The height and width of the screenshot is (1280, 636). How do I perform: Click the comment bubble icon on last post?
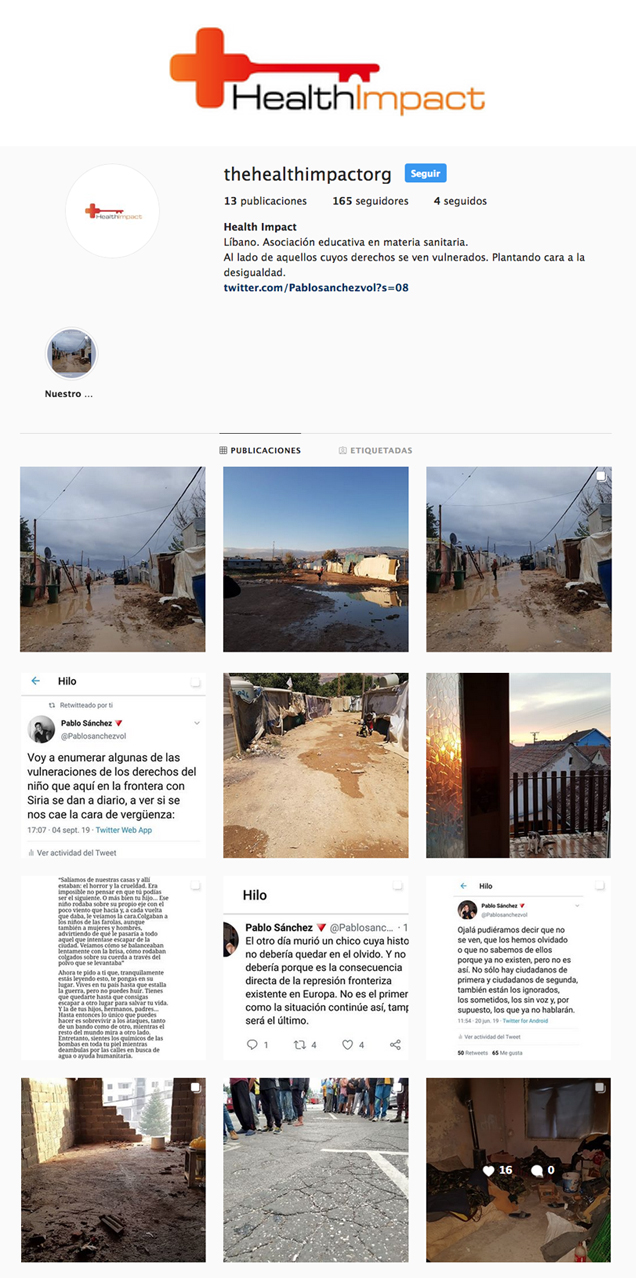(x=537, y=1170)
